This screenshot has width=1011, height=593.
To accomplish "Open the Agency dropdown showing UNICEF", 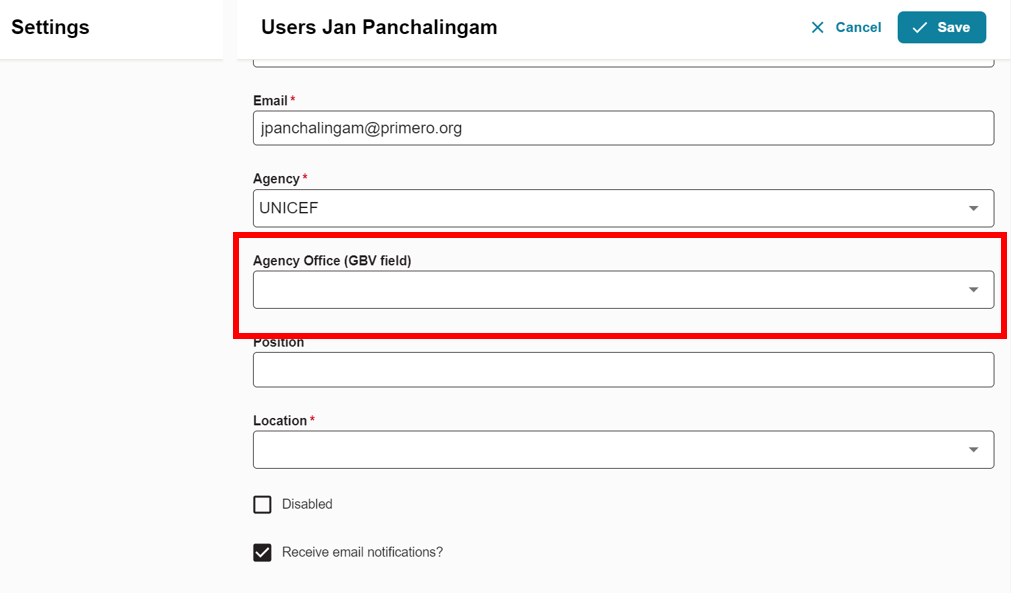I will [x=623, y=208].
